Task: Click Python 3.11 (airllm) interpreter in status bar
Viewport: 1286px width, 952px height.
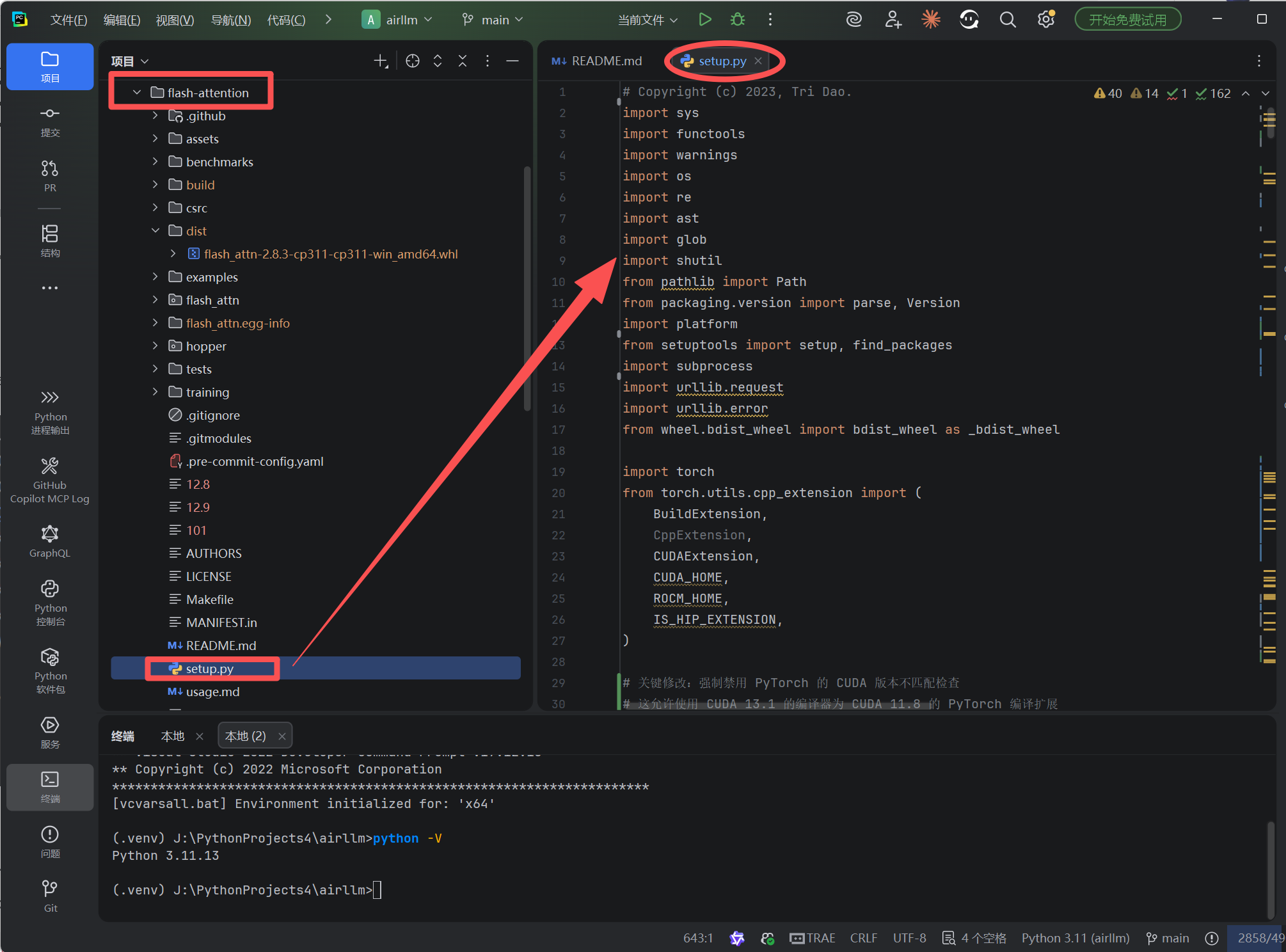Action: click(x=1075, y=938)
